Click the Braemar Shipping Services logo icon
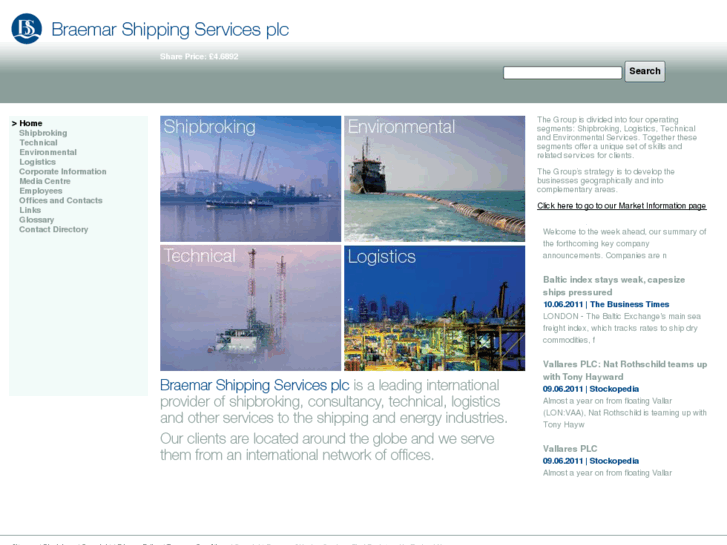Image resolution: width=727 pixels, height=545 pixels. click(26, 29)
